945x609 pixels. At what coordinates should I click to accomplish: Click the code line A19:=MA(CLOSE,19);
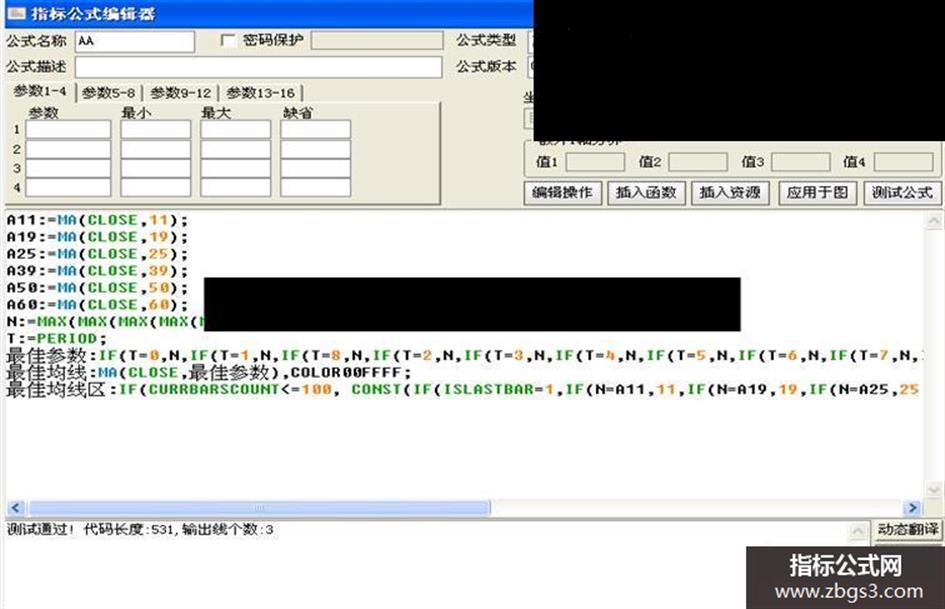tap(97, 237)
